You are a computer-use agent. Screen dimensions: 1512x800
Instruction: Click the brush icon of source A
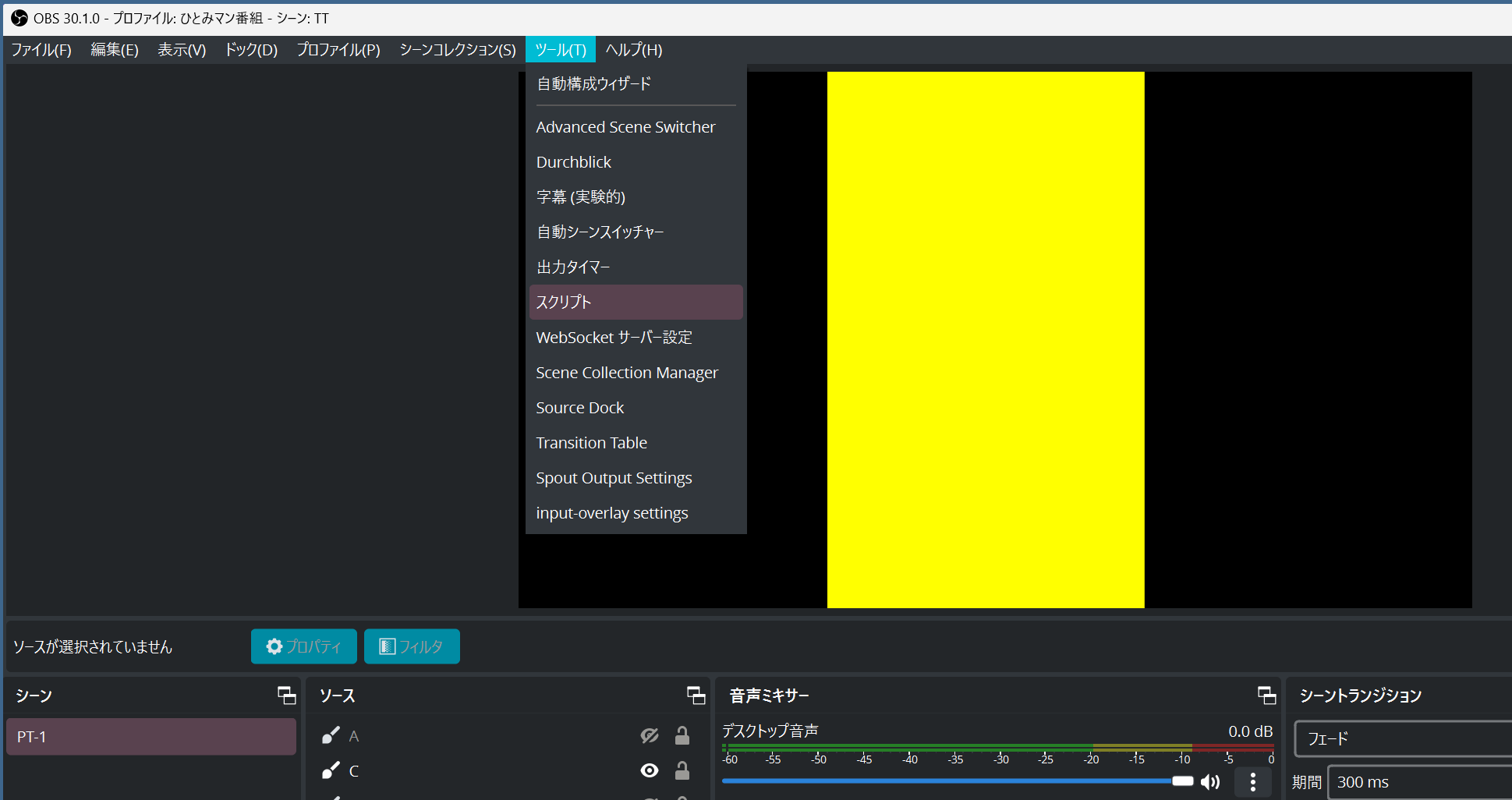click(331, 736)
